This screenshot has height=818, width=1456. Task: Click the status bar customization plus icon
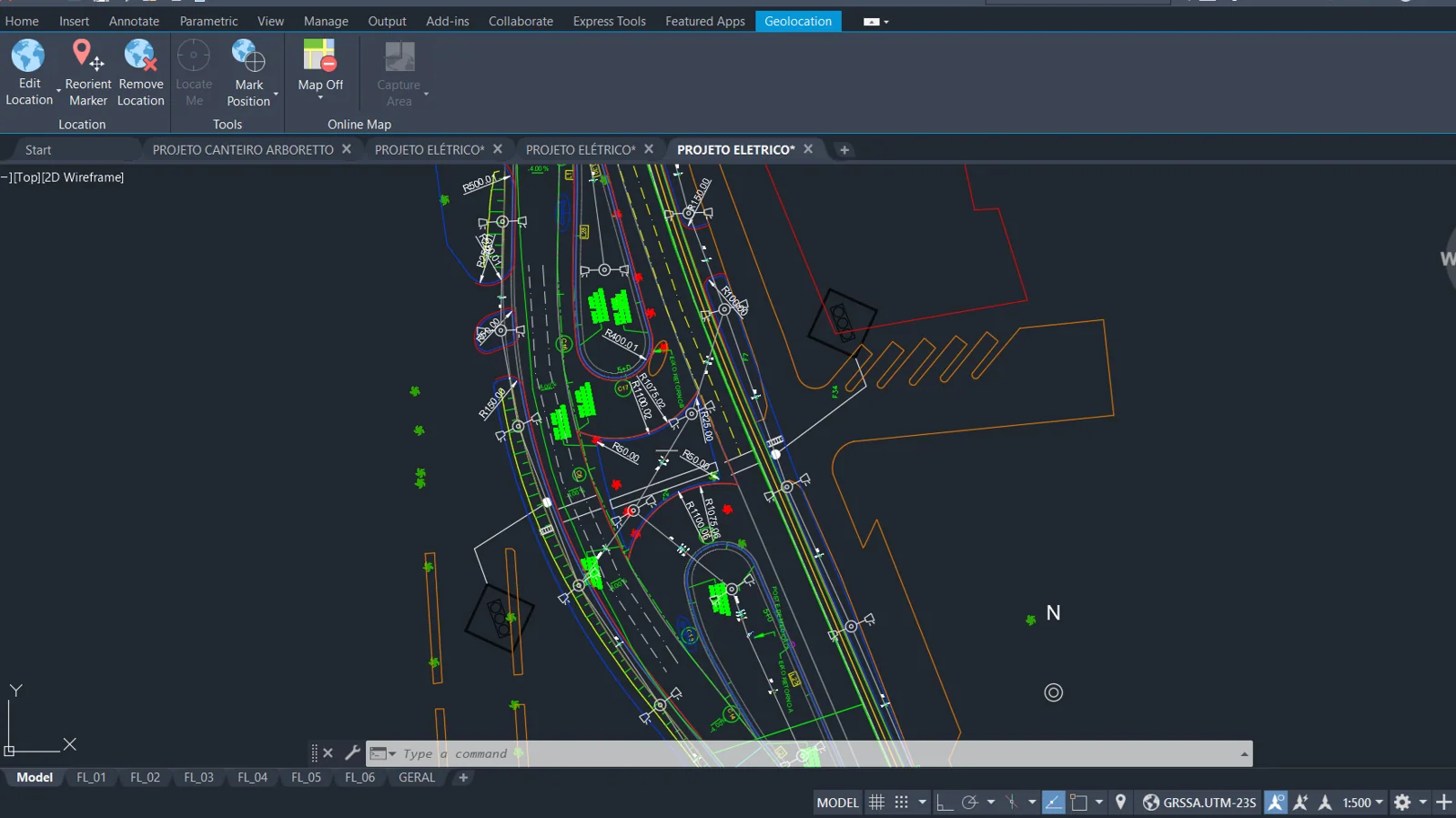coord(1443,802)
